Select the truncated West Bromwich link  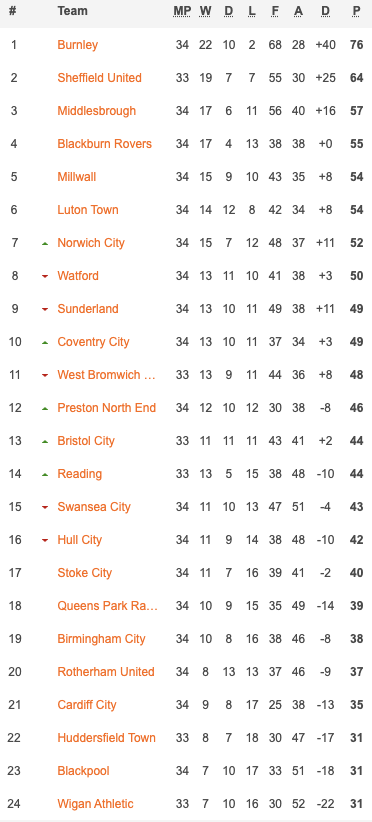click(106, 374)
